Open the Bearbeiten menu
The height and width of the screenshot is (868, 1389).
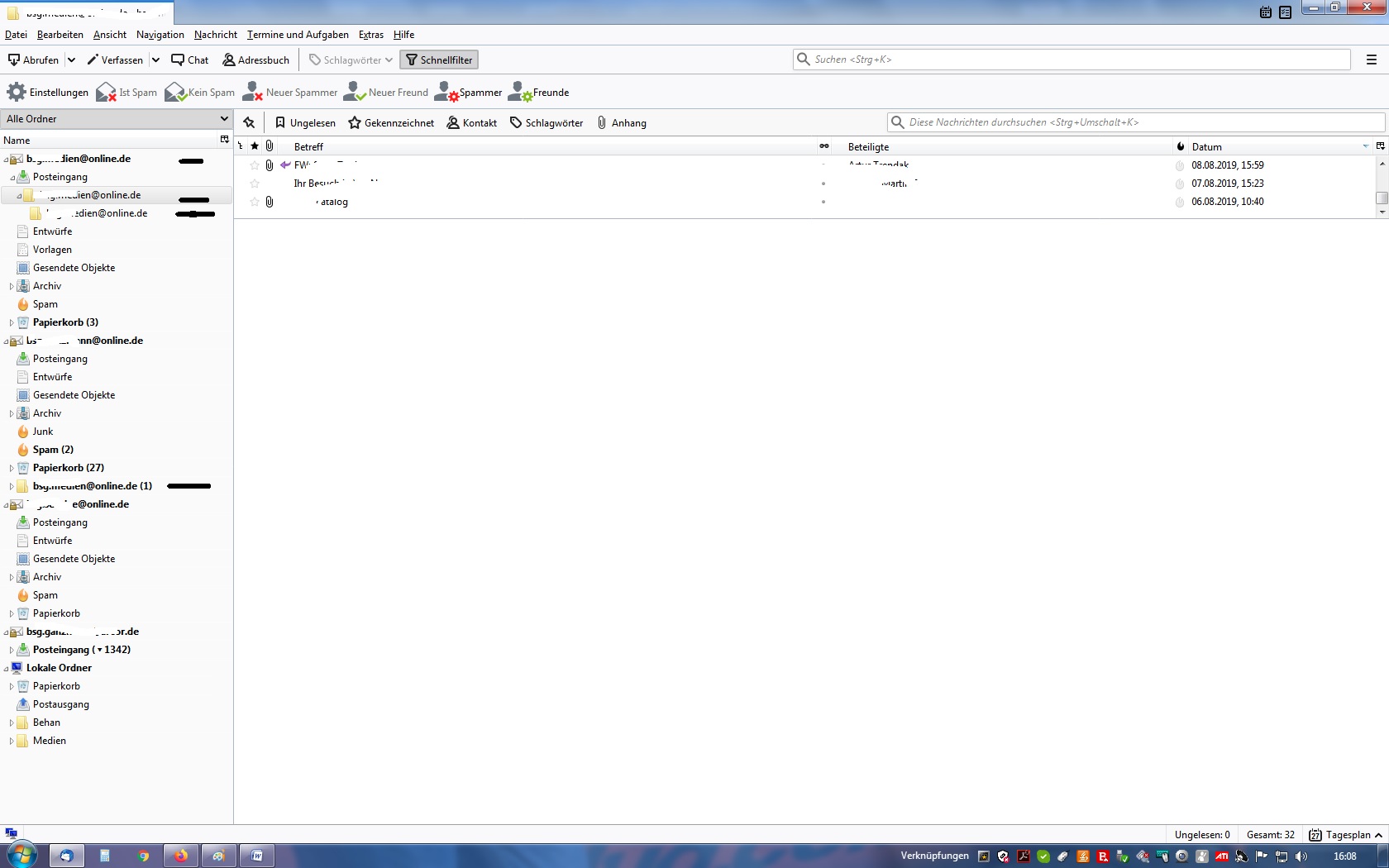[60, 35]
